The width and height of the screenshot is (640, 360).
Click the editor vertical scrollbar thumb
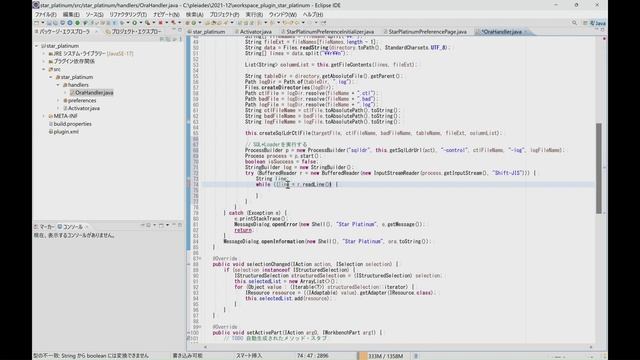(599, 168)
